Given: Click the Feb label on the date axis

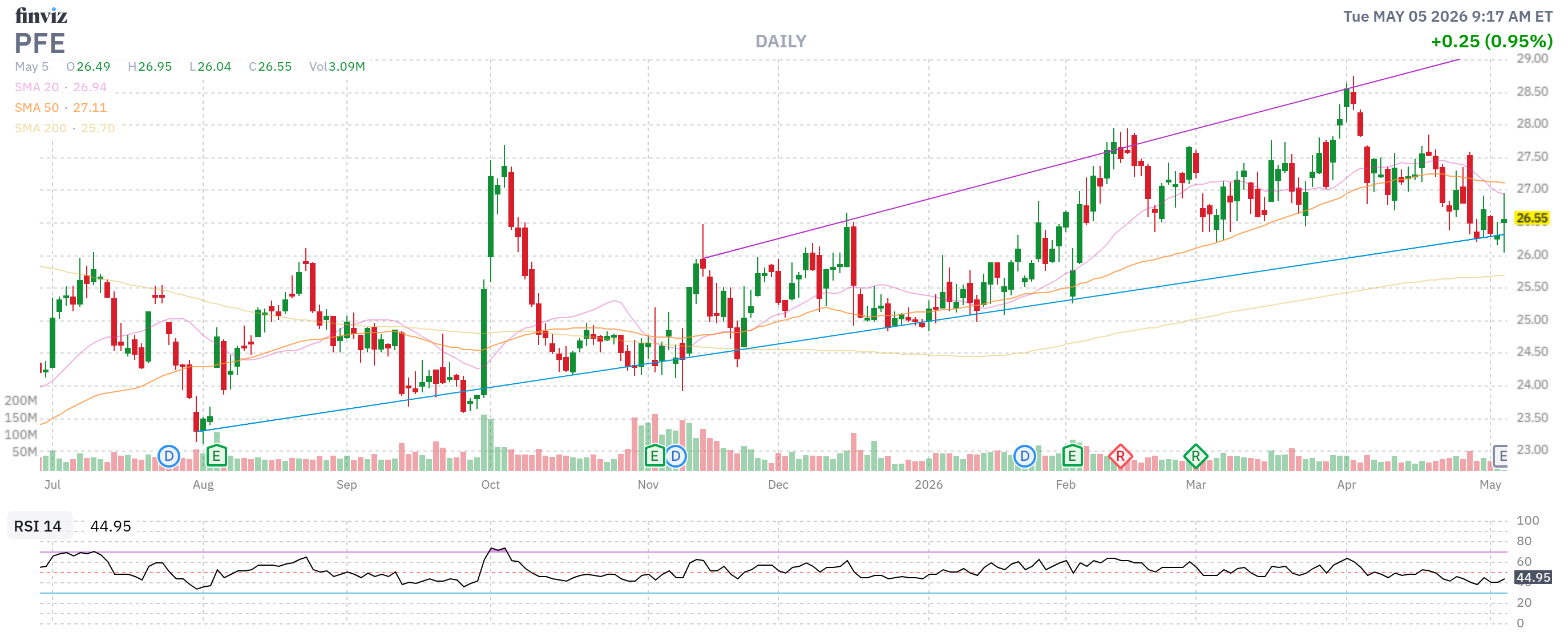Looking at the screenshot, I should point(1066,485).
